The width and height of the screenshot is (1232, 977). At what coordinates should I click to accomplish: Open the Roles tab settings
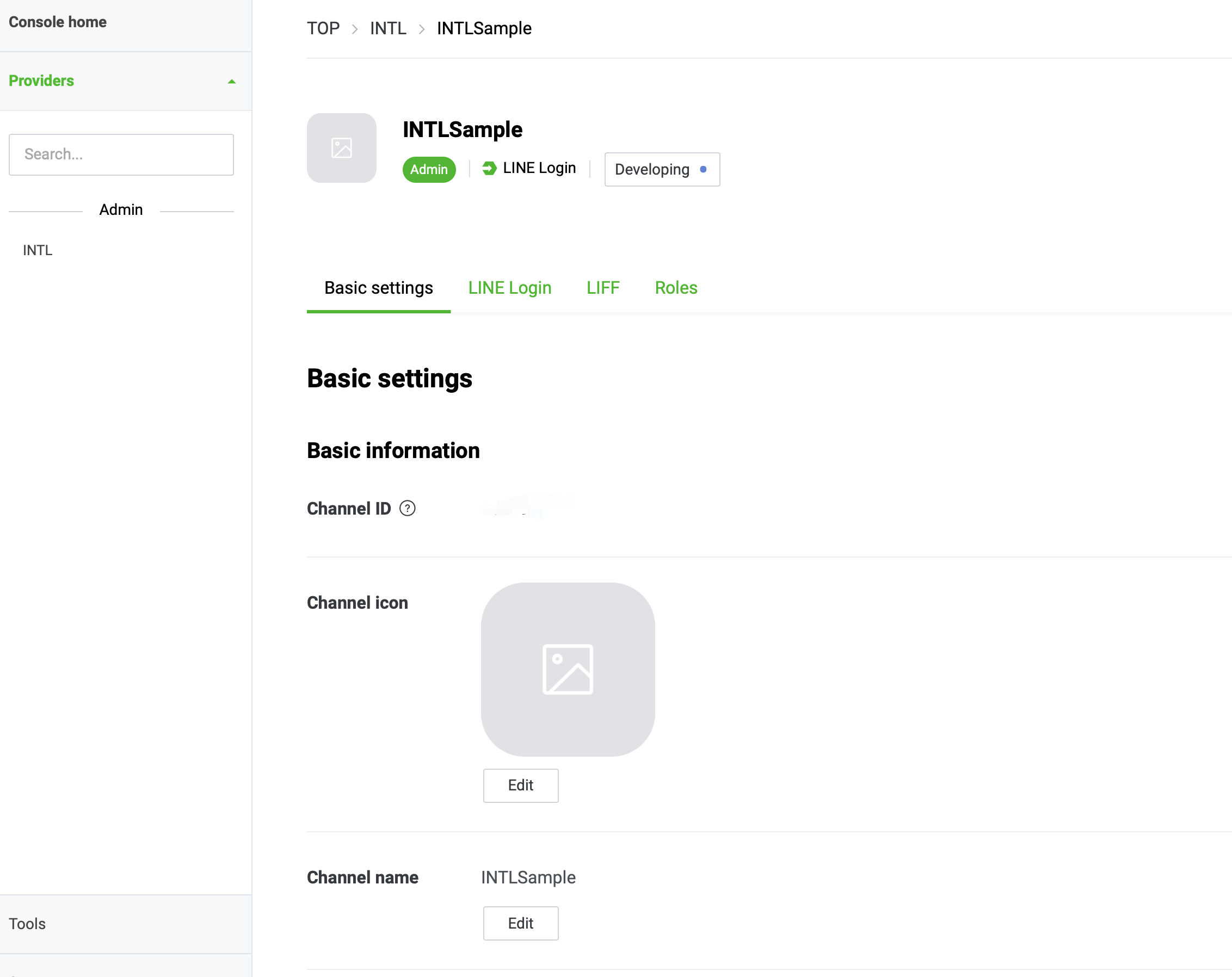(676, 288)
